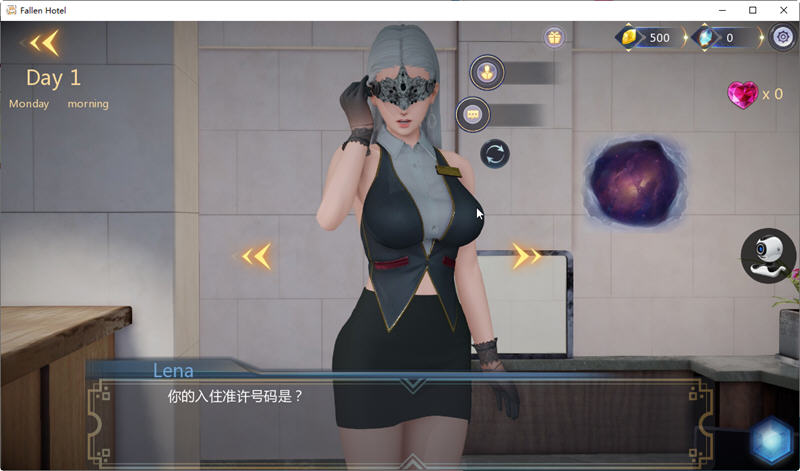Select next outfit with right golden arrows
This screenshot has width=800, height=471.
click(x=527, y=256)
